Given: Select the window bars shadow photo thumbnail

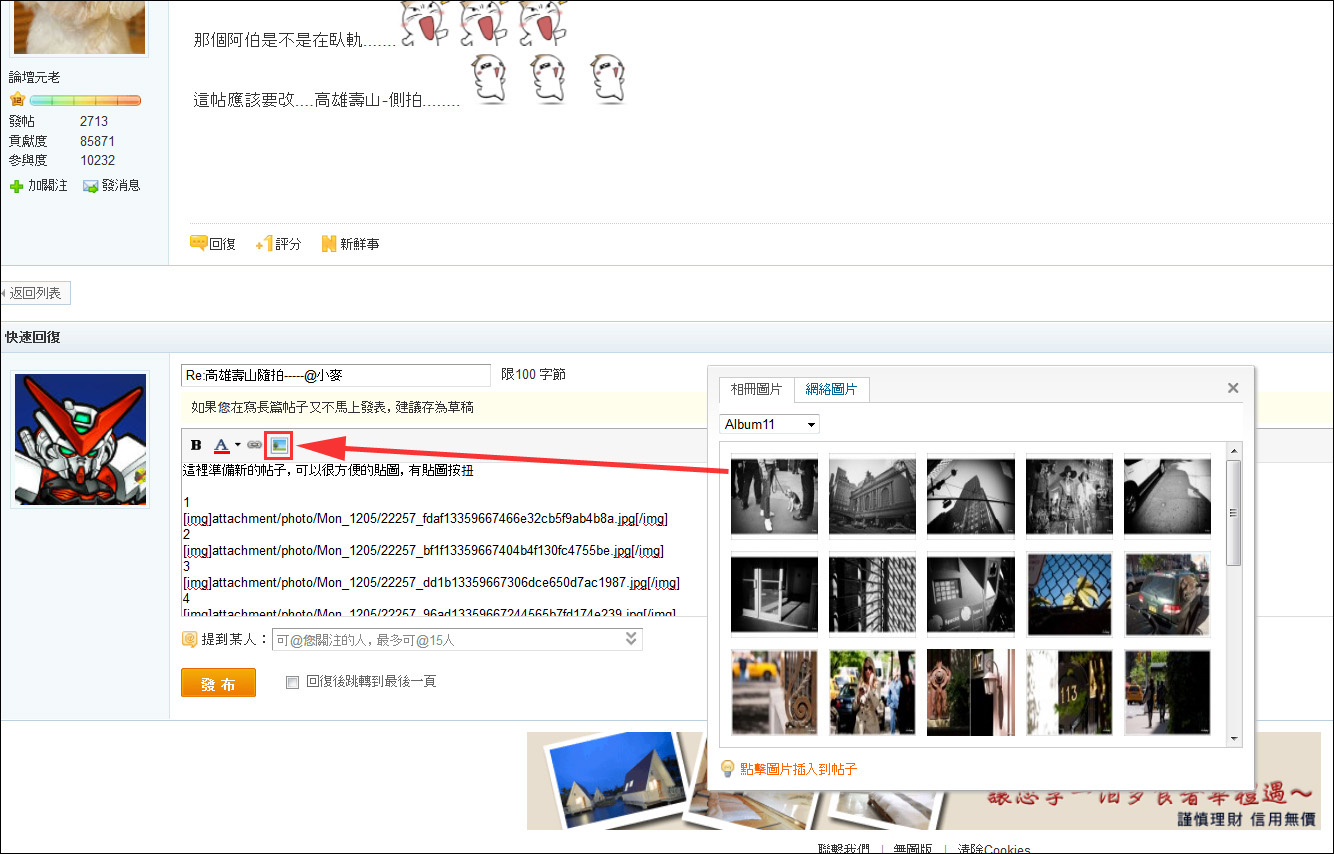Looking at the screenshot, I should coord(872,594).
